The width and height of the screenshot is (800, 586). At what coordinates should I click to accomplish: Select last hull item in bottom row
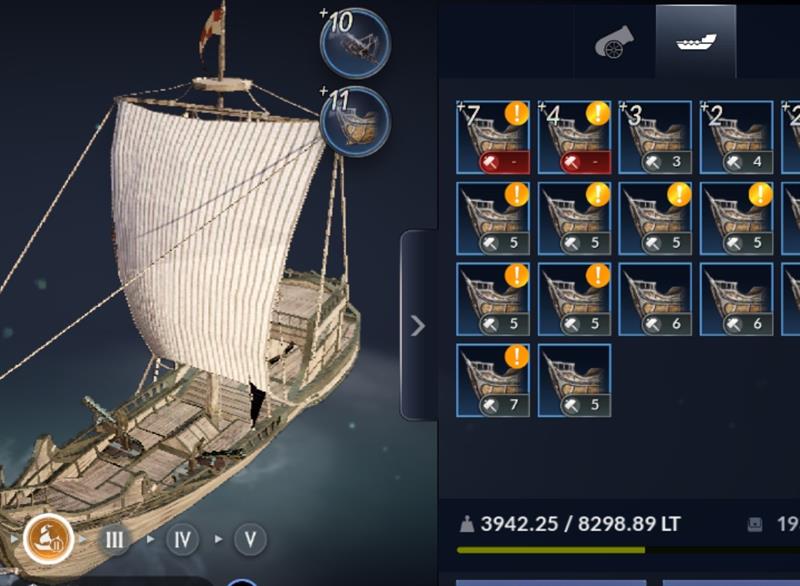pos(574,380)
